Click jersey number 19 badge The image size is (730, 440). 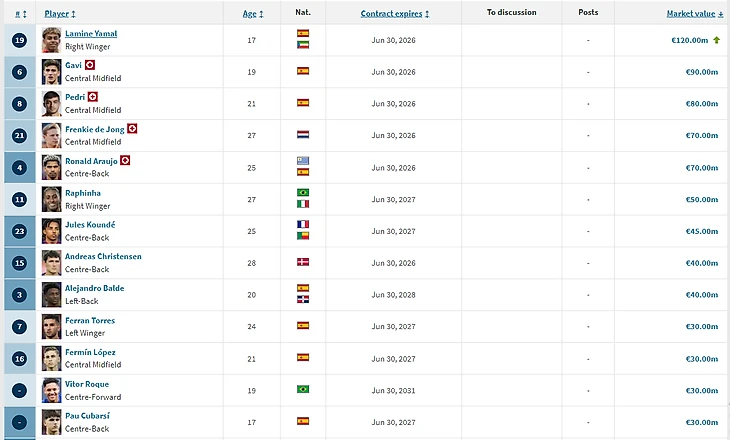pos(20,41)
